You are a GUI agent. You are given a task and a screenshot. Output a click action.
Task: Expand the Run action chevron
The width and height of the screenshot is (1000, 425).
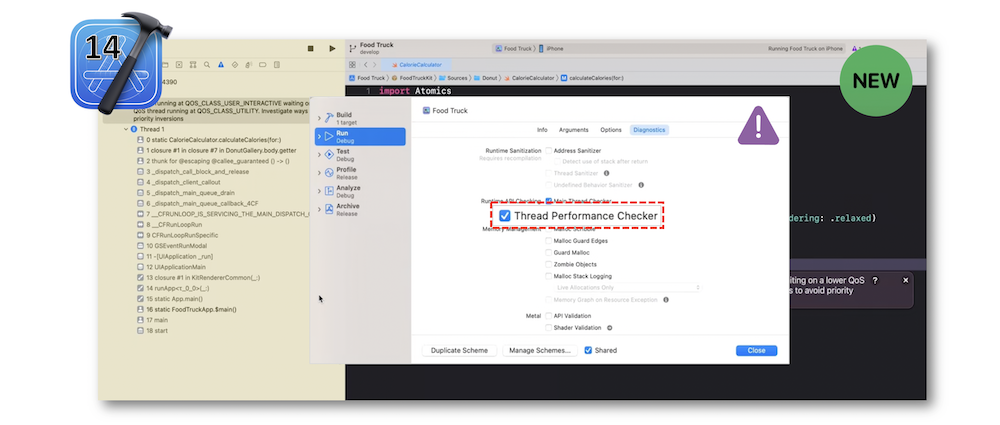[320, 136]
